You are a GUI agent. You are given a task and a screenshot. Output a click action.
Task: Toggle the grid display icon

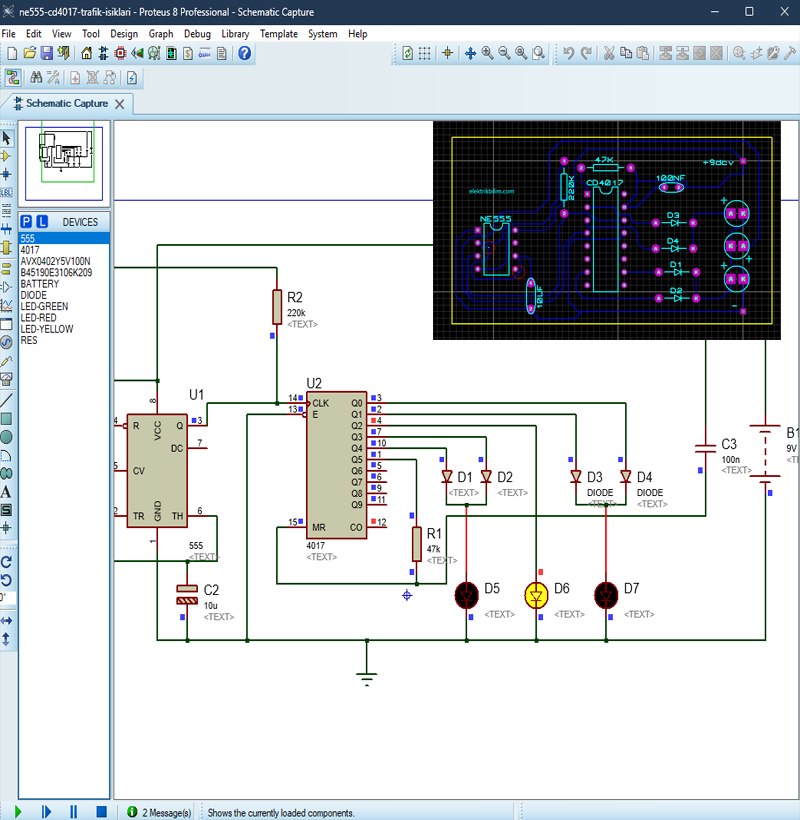coord(425,53)
